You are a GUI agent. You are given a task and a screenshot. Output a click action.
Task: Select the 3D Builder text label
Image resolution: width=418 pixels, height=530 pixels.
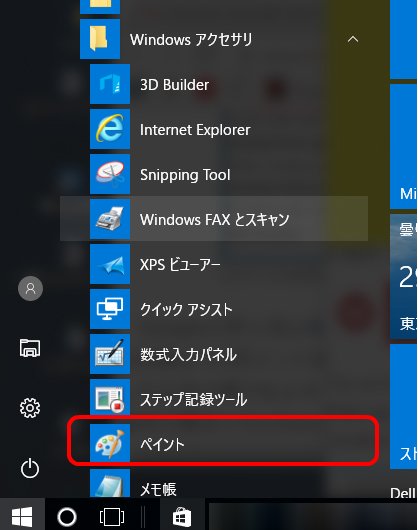174,85
